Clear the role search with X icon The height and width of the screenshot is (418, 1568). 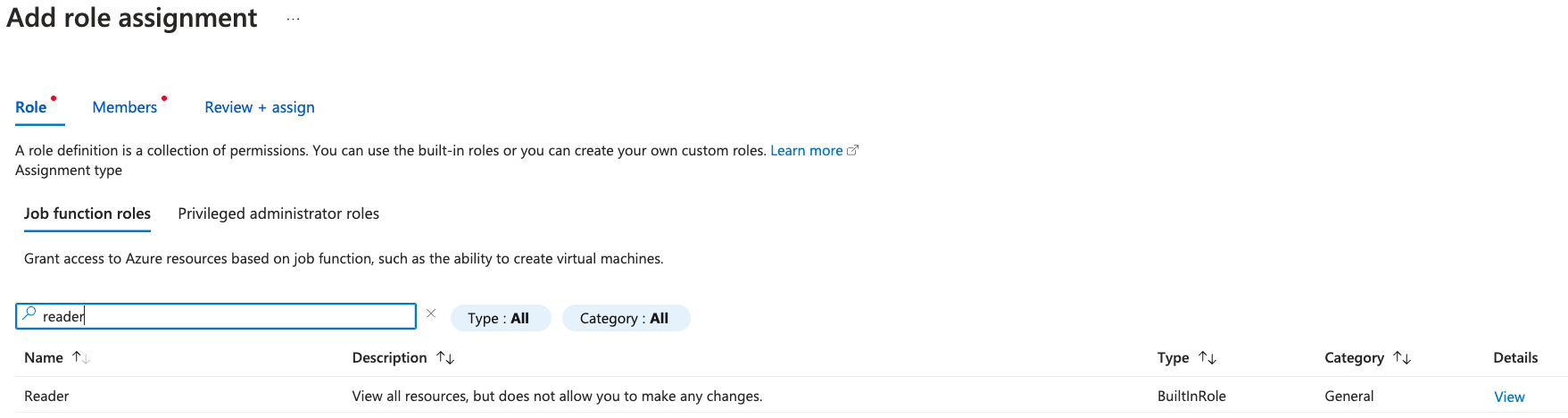coord(431,313)
